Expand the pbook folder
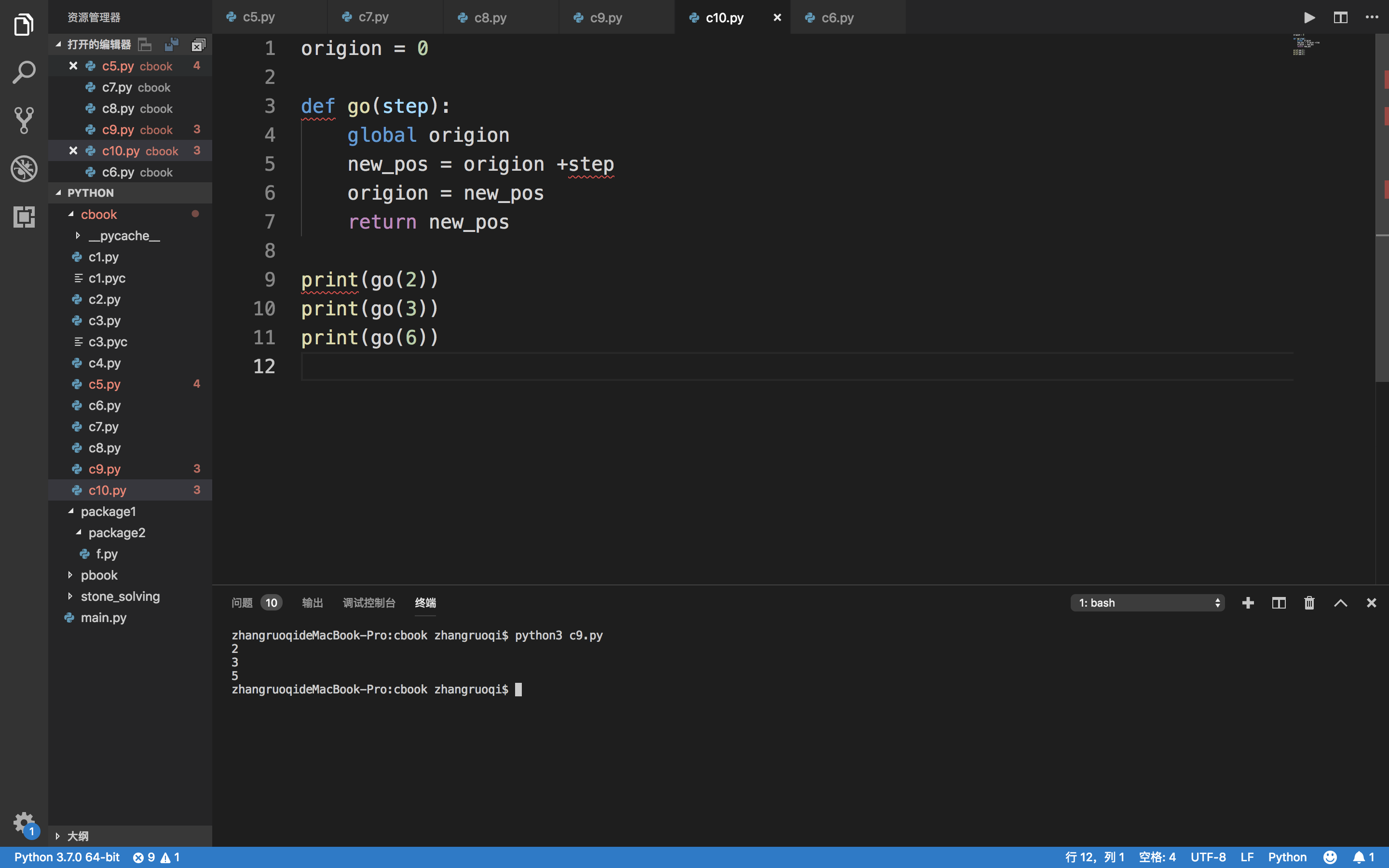This screenshot has width=1389, height=868. coord(70,575)
